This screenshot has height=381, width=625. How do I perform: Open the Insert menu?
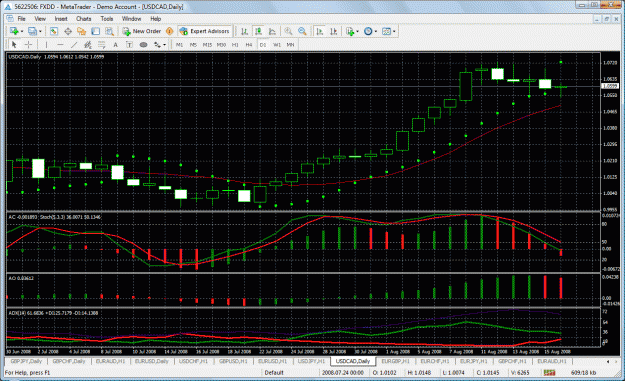point(61,19)
